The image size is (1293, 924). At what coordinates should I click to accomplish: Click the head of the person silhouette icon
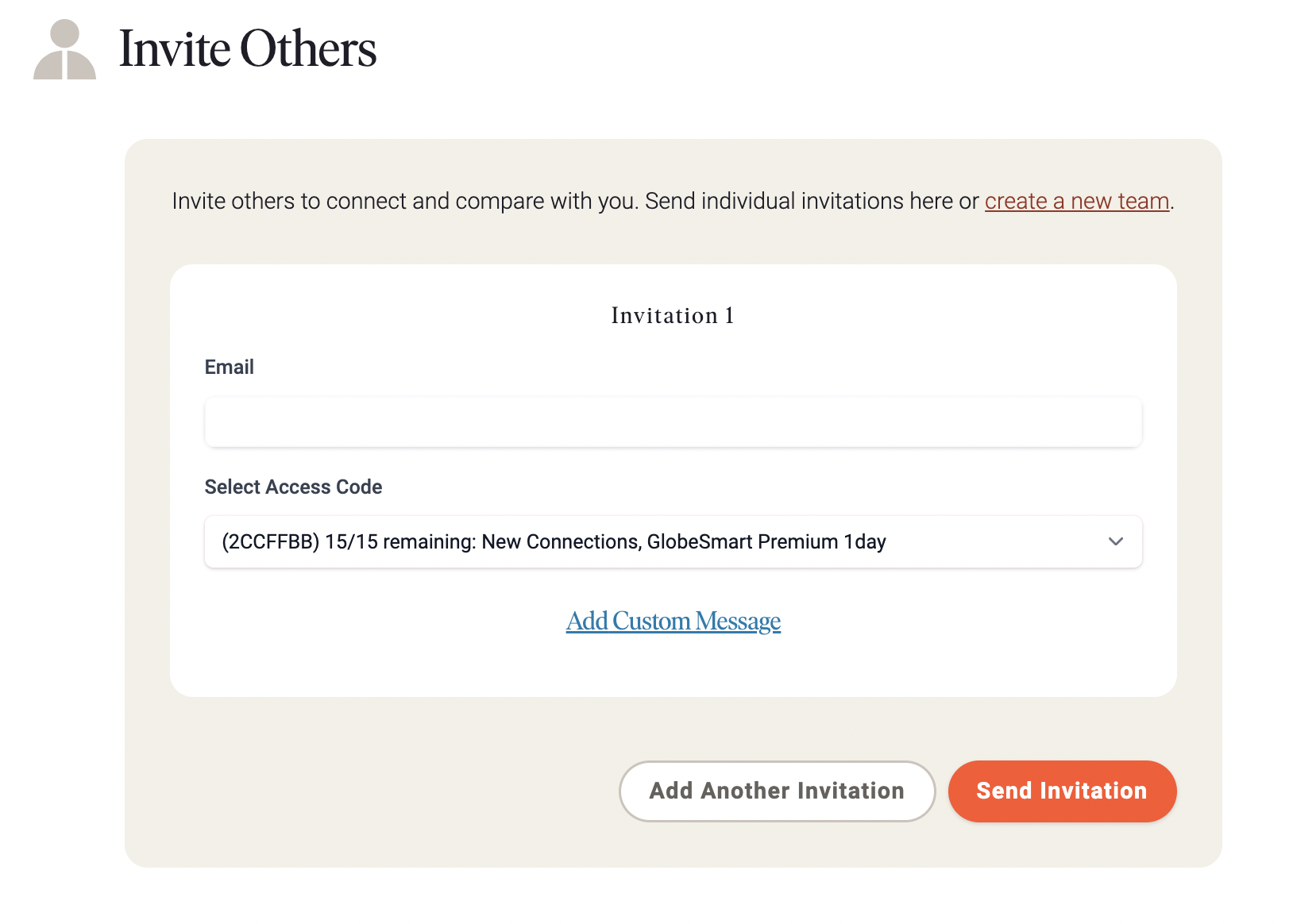pyautogui.click(x=64, y=33)
